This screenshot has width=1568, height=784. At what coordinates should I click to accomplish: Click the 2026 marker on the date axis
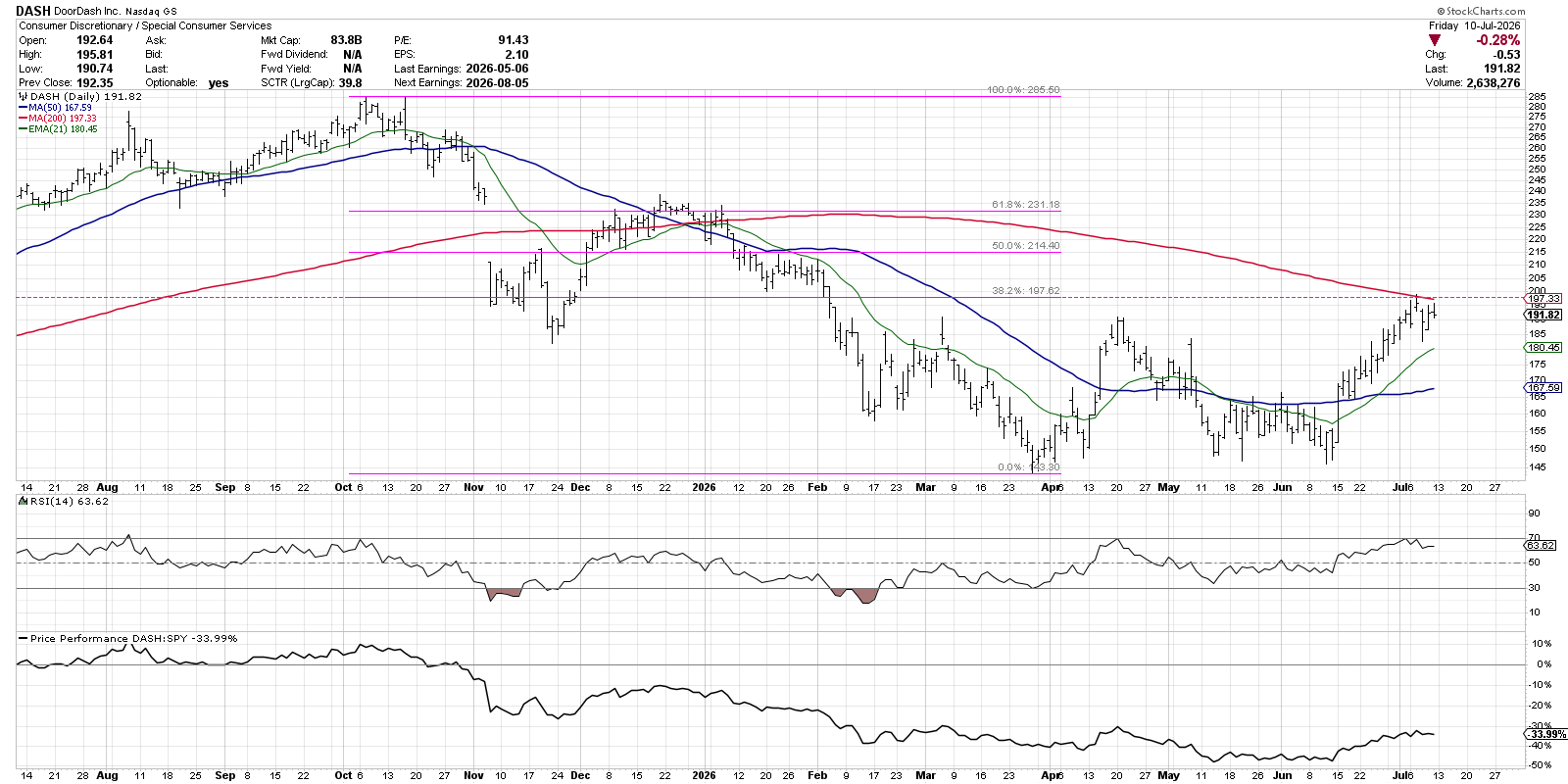pos(704,487)
